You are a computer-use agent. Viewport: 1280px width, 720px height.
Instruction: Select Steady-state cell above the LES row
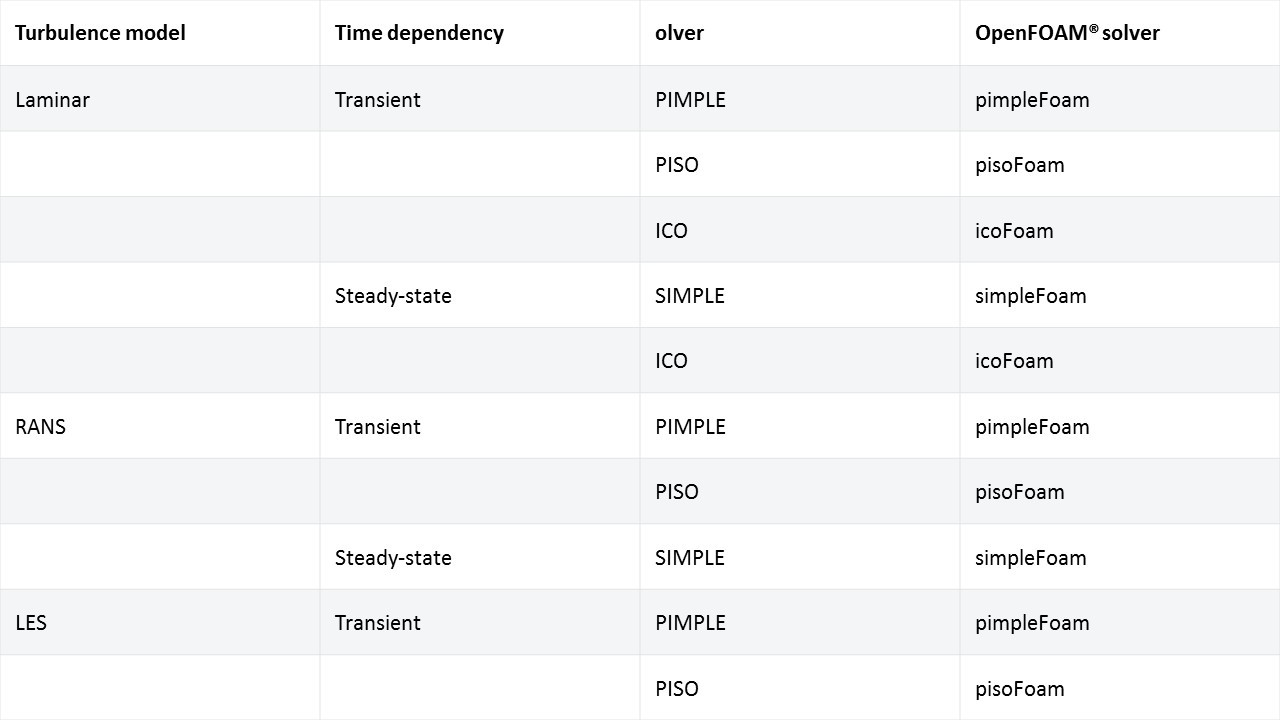tap(393, 558)
